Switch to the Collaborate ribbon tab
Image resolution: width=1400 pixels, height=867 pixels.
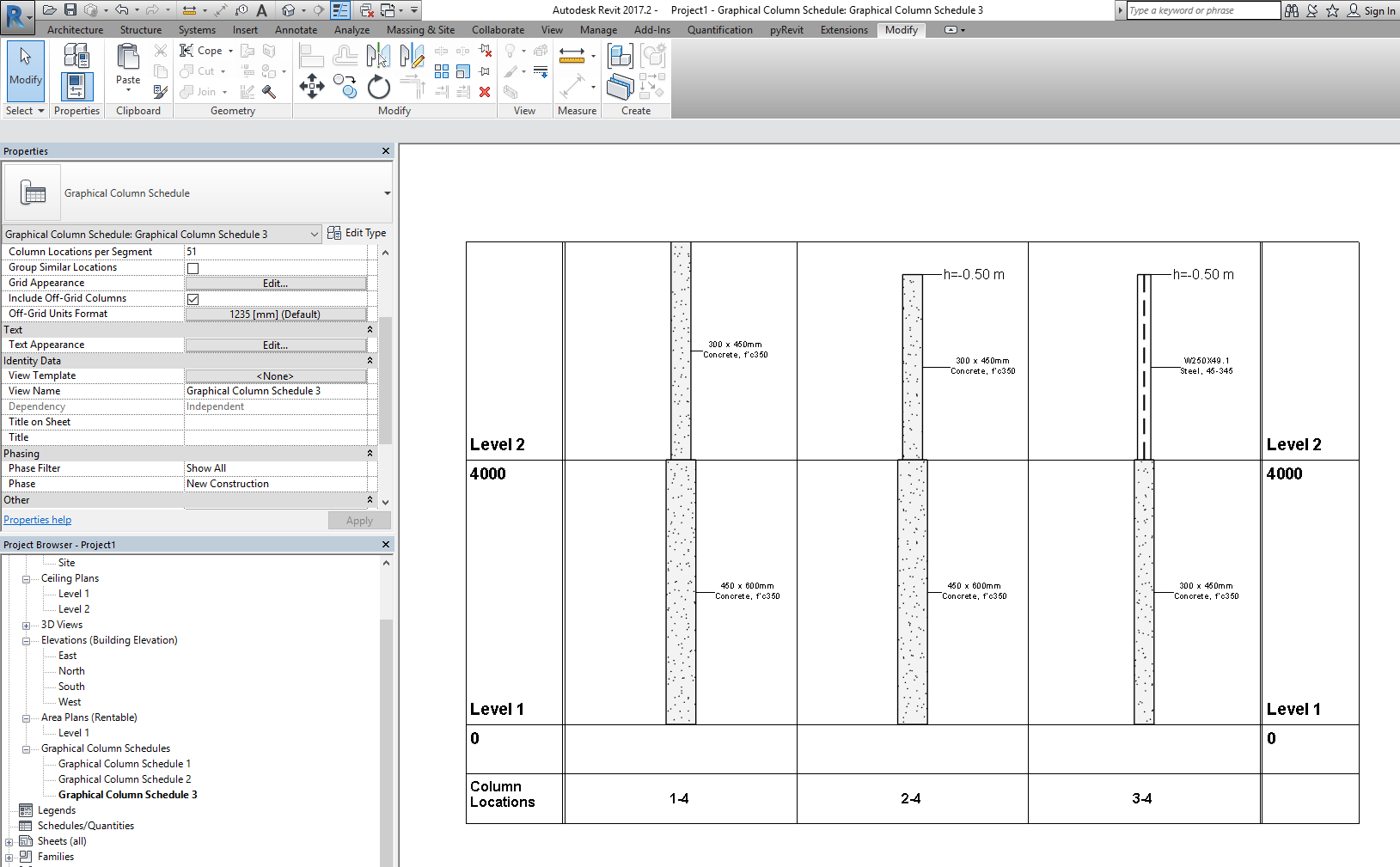tap(498, 30)
